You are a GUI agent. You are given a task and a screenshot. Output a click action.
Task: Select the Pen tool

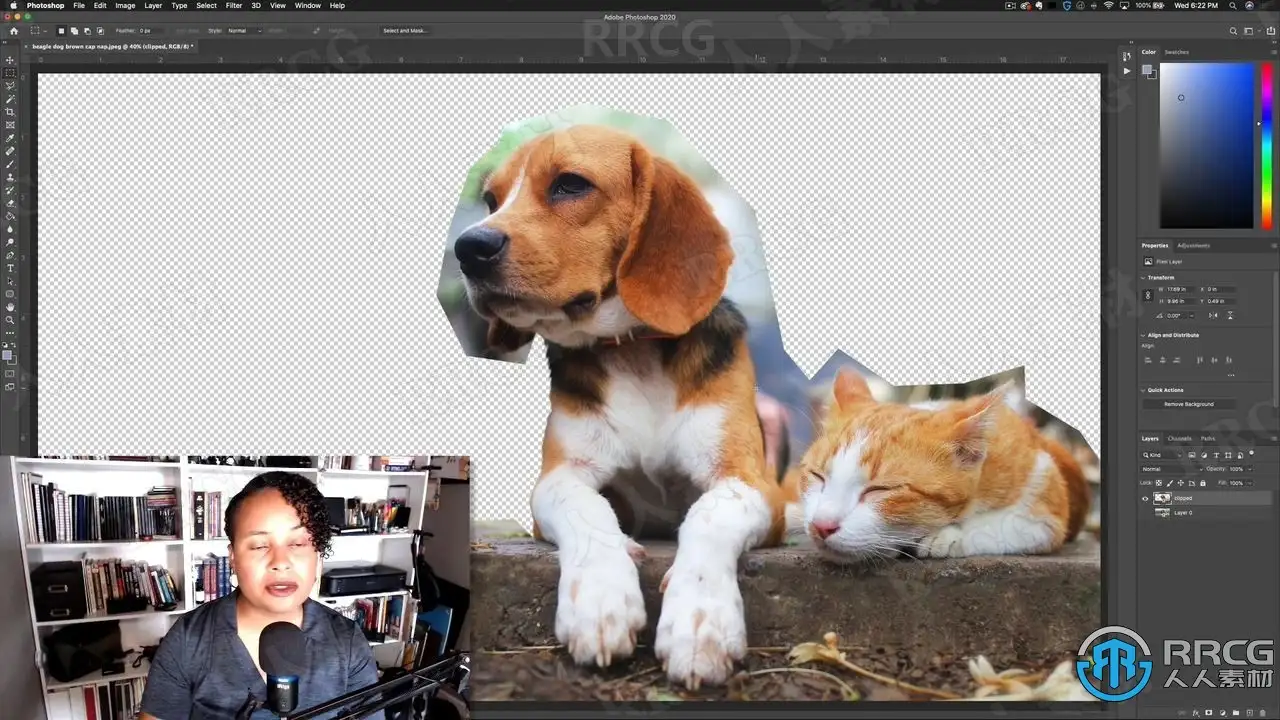(x=10, y=255)
